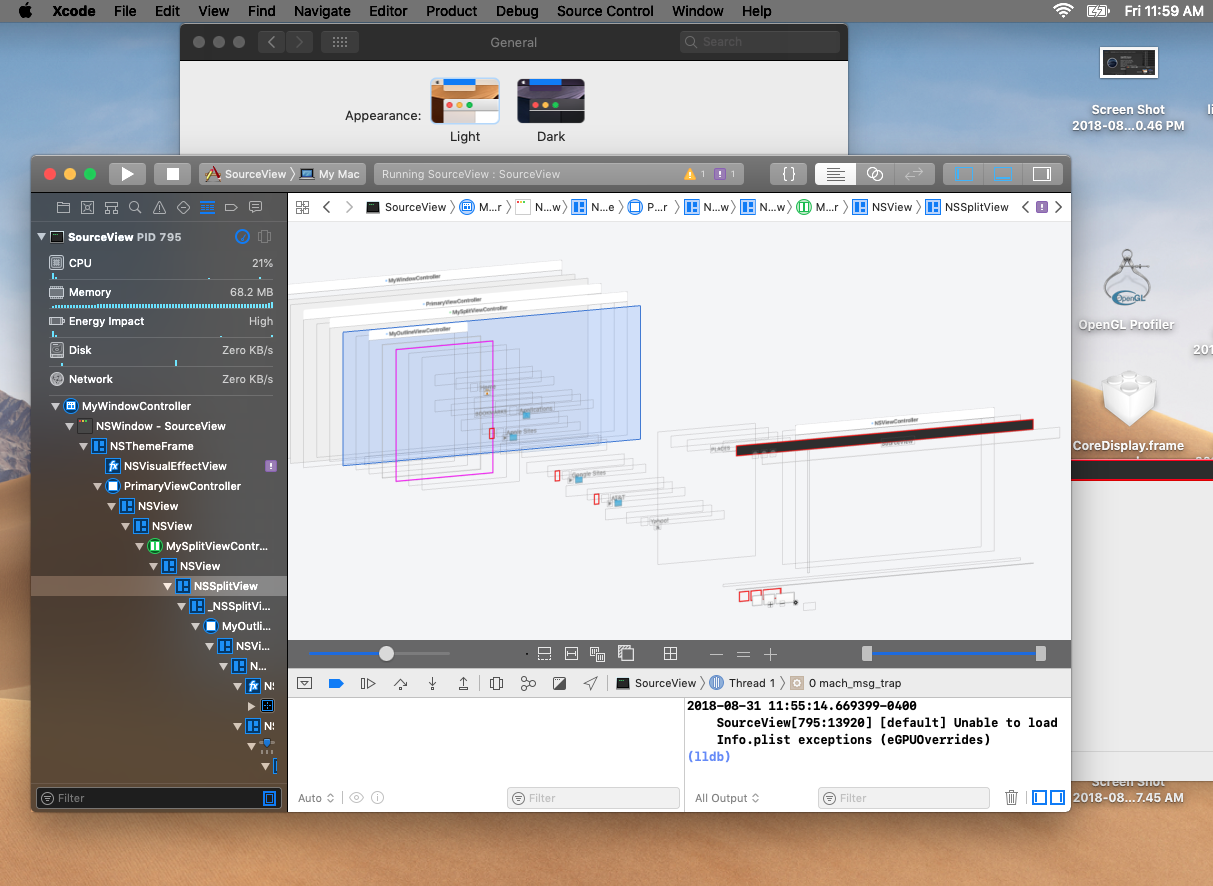Zoom in the view hierarchy with plus
Viewport: 1213px width, 886px height.
770,653
